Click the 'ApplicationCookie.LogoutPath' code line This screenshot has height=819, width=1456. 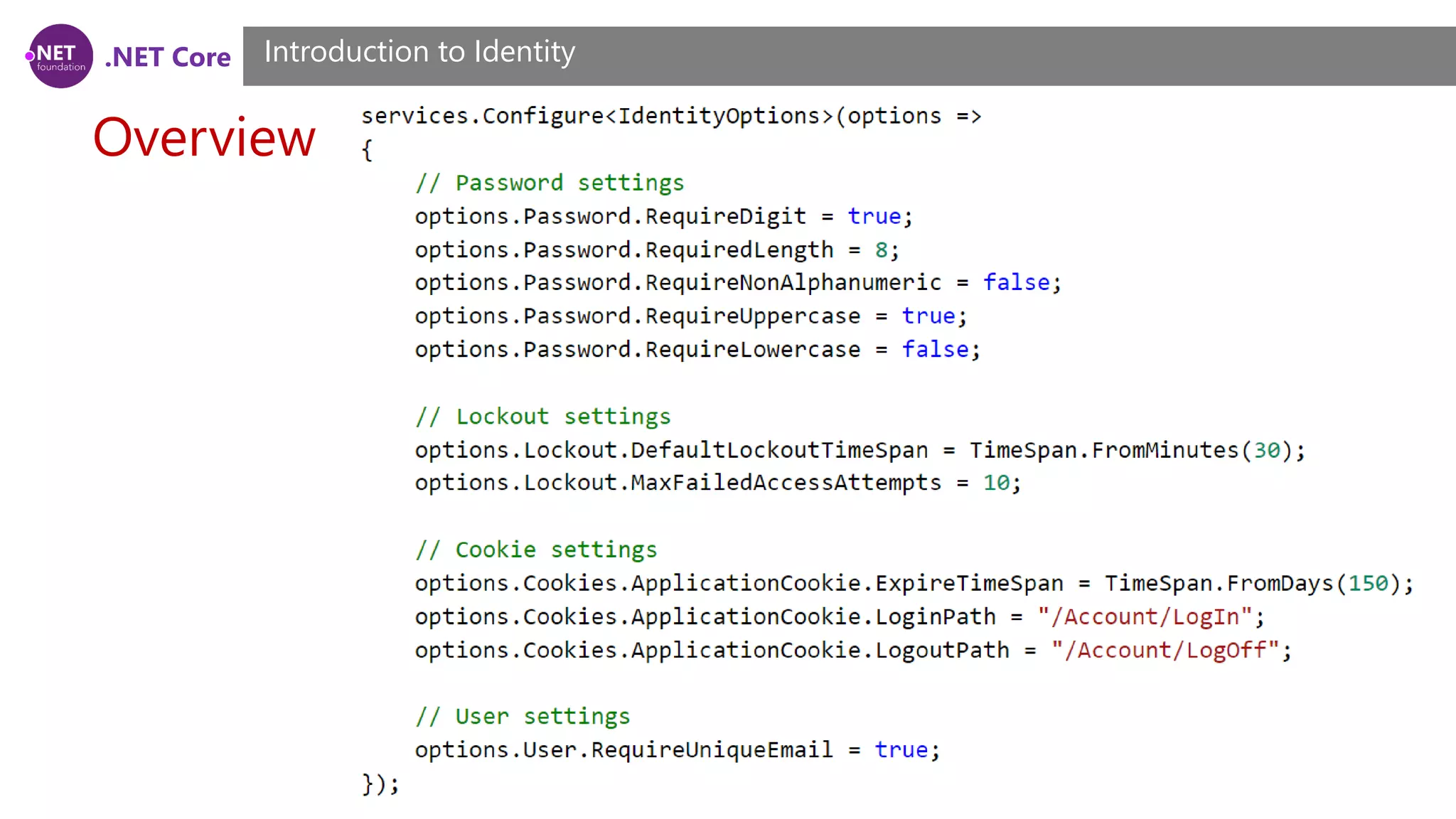854,650
